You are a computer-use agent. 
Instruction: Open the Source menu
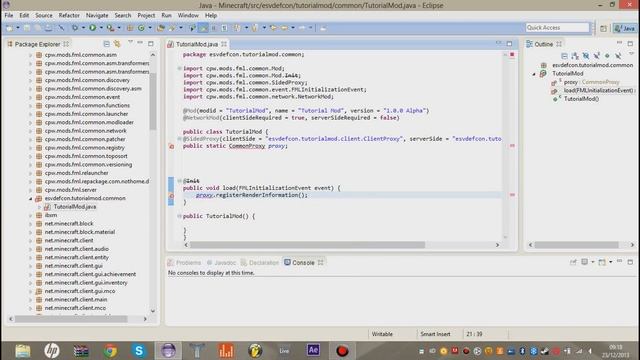44,16
